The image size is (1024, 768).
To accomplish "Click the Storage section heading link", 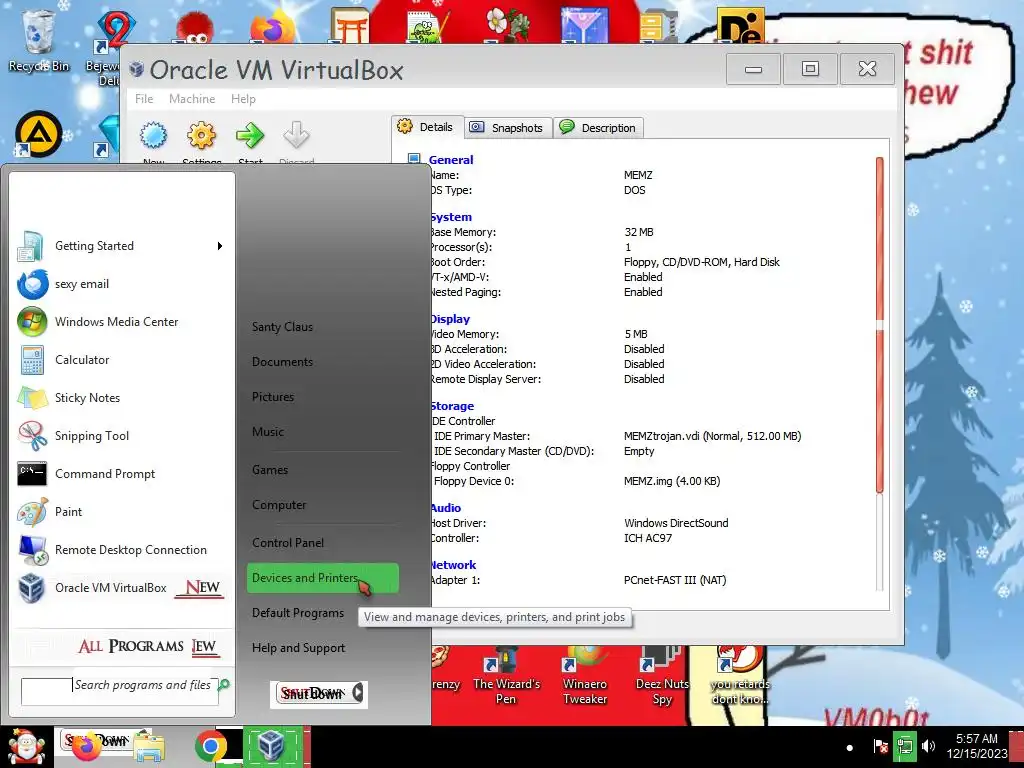I will click(453, 406).
